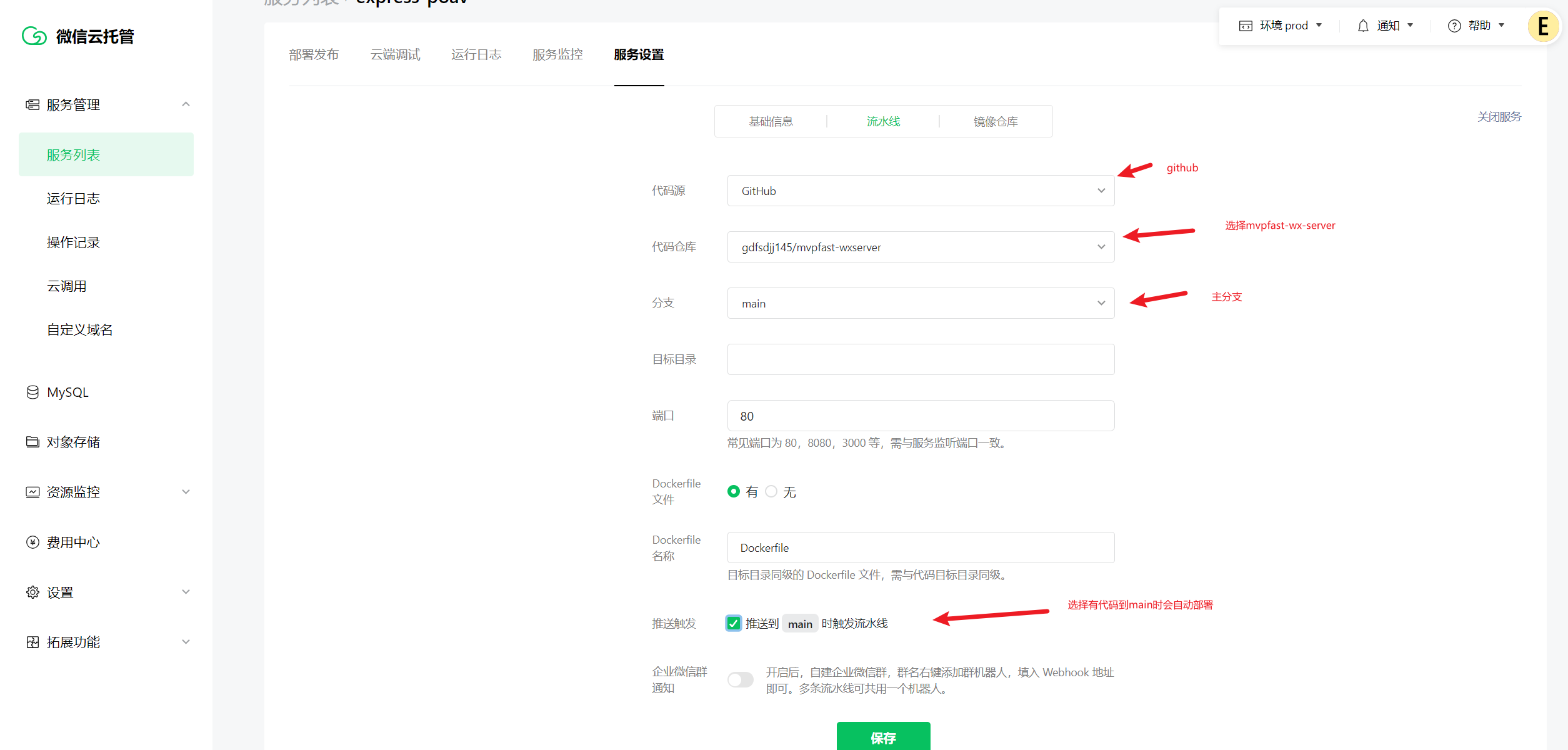Screen dimensions: 1568x750
Task: Click the 关闭服务 link
Action: point(1499,117)
